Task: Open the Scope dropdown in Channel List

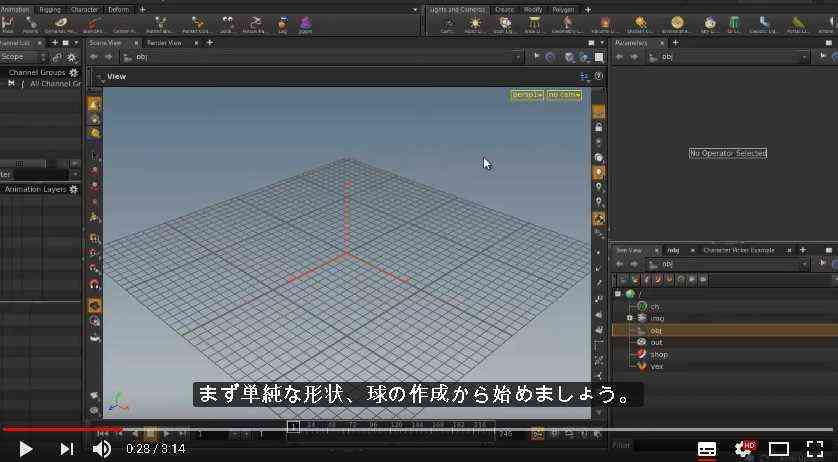Action: (x=24, y=57)
